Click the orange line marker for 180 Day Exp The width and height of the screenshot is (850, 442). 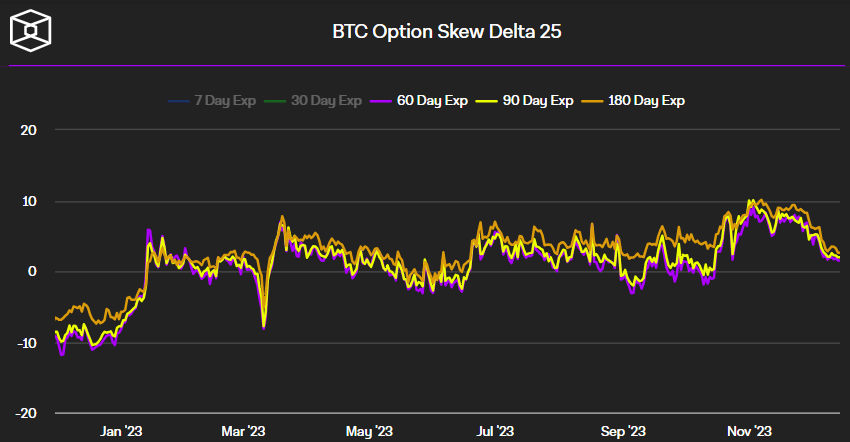pos(592,100)
